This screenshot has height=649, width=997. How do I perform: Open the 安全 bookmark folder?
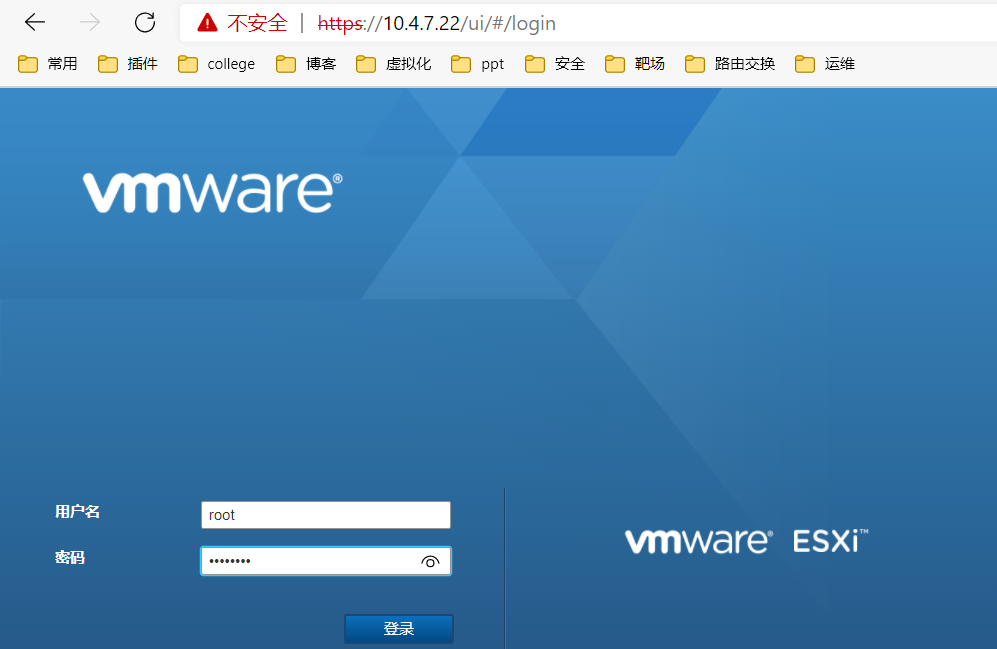[x=554, y=64]
